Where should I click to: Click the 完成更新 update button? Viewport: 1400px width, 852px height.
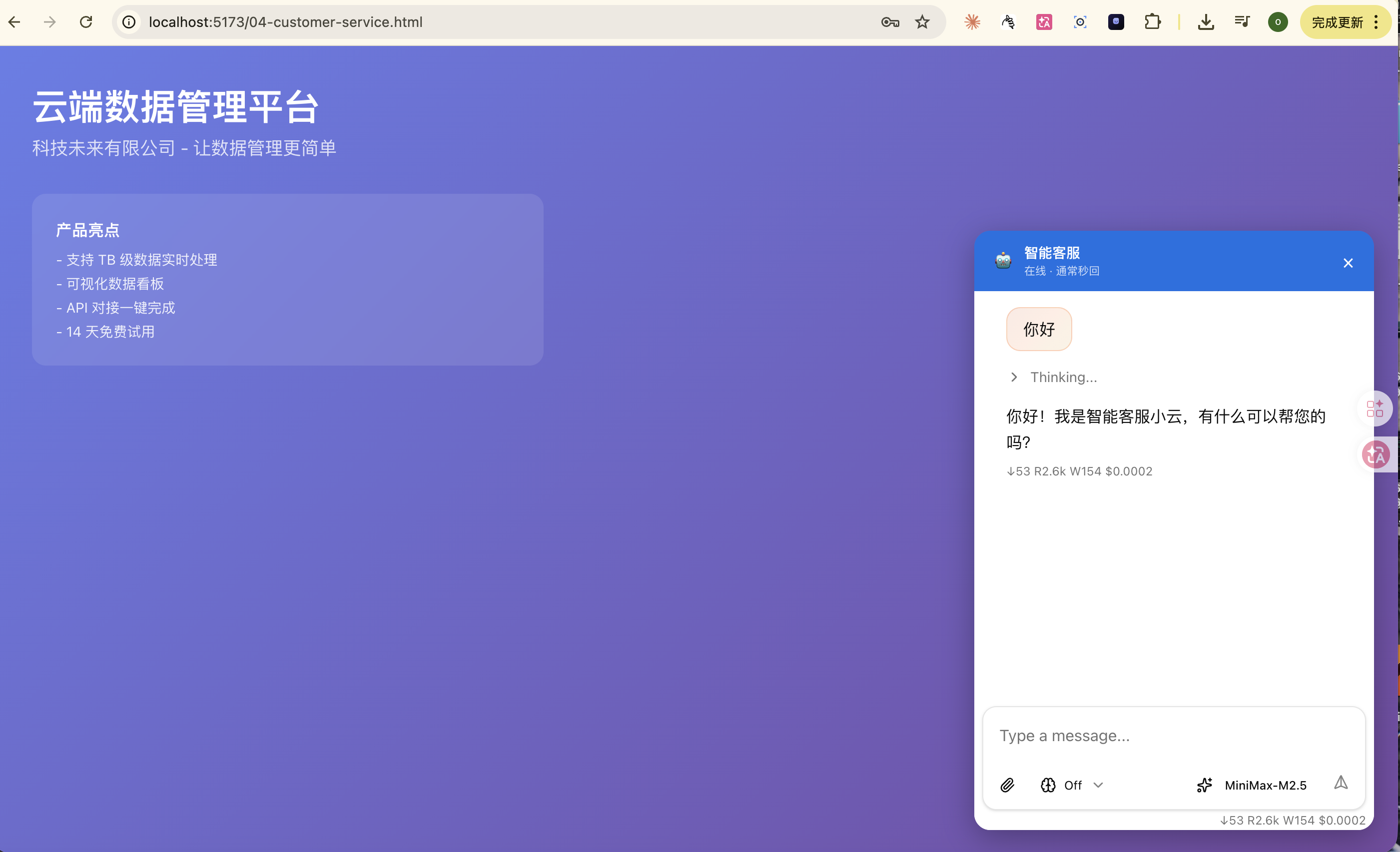tap(1337, 22)
